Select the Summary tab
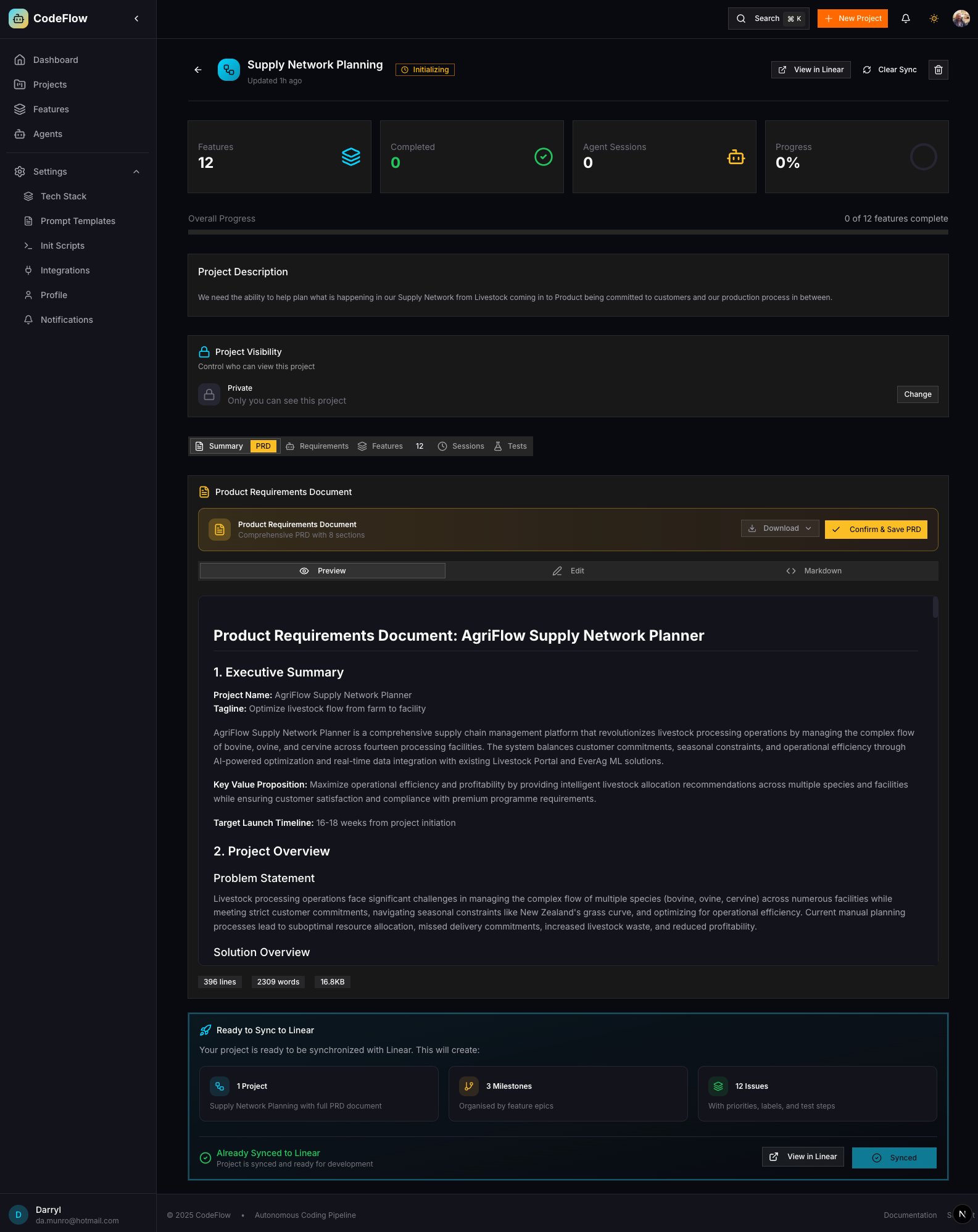The image size is (978, 1232). pos(235,446)
